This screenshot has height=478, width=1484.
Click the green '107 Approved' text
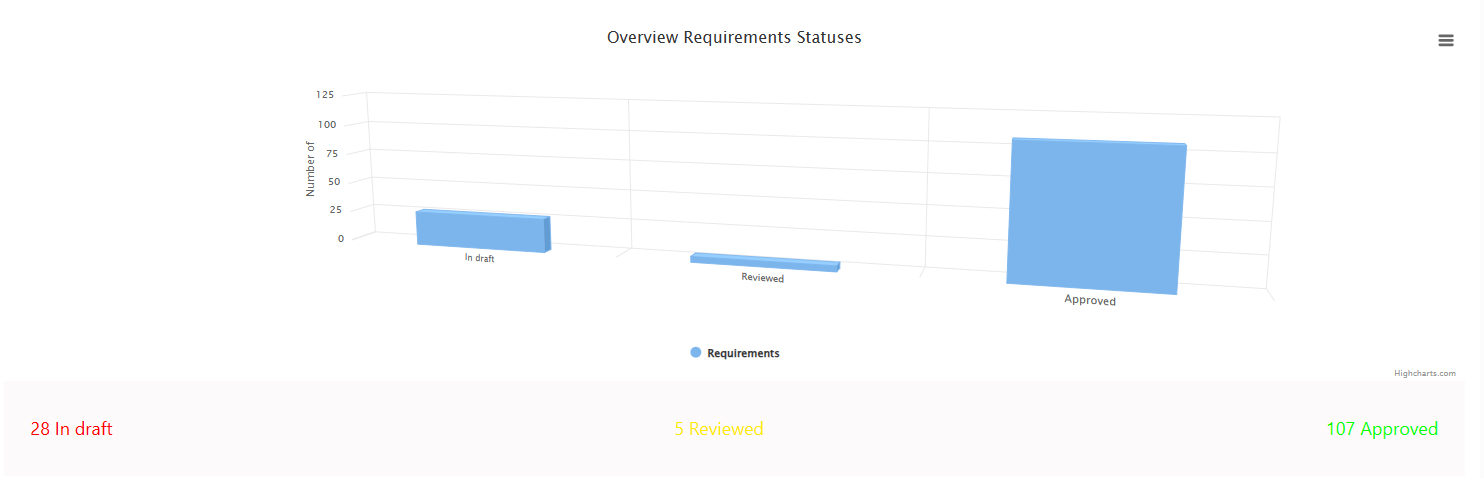point(1382,429)
